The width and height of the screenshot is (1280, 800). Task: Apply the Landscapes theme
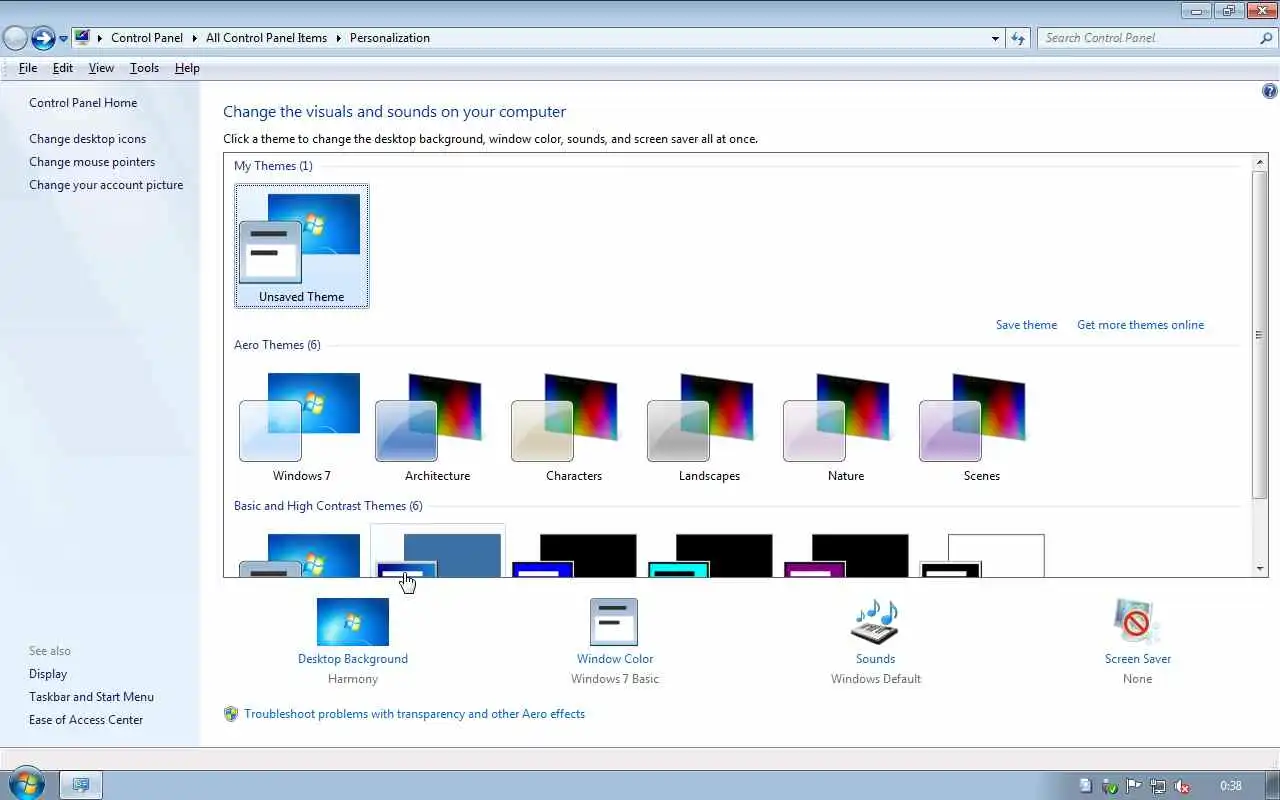point(709,427)
